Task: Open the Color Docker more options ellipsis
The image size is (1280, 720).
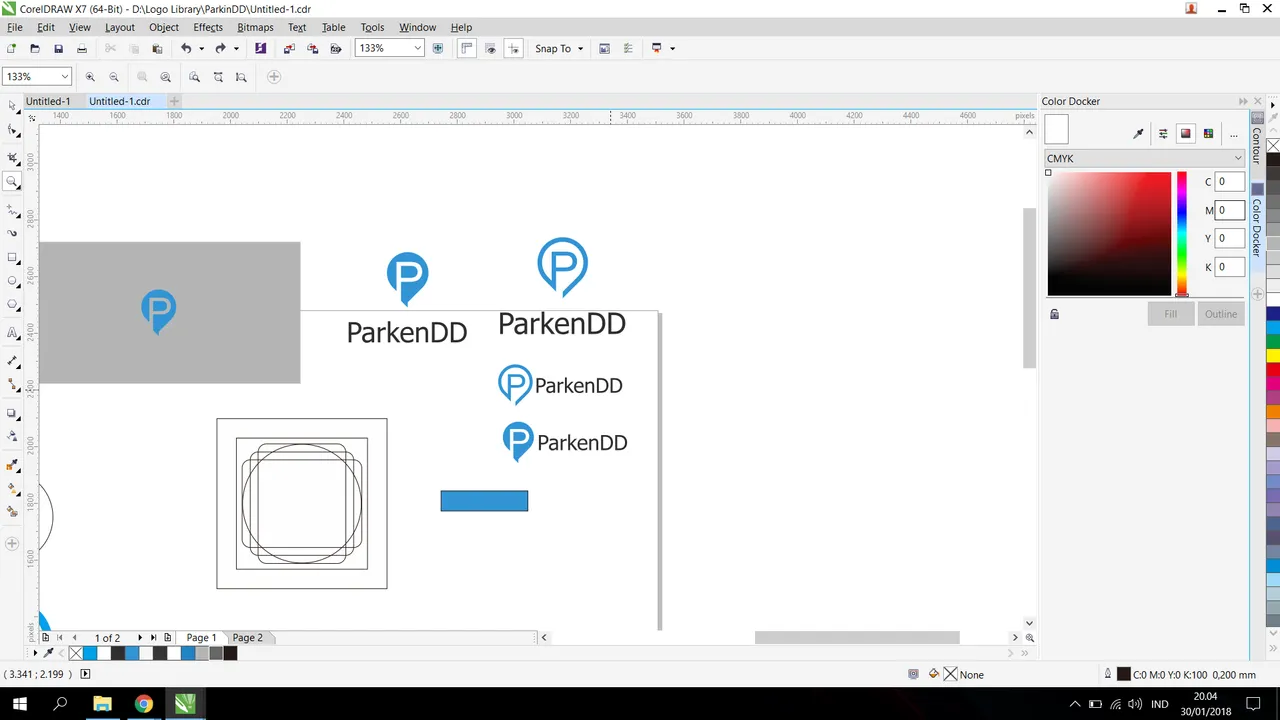Action: [x=1234, y=134]
